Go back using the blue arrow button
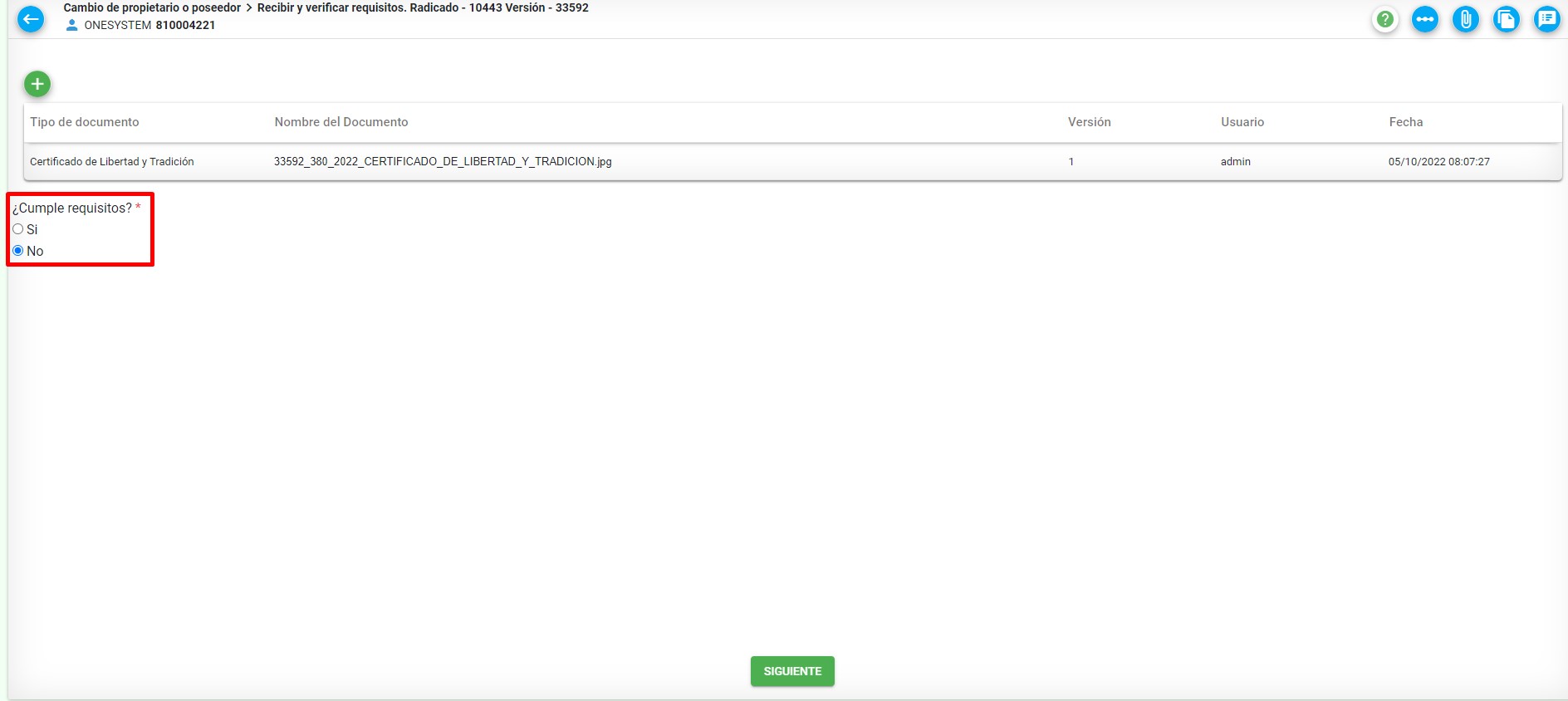The image size is (1568, 701). tap(31, 18)
